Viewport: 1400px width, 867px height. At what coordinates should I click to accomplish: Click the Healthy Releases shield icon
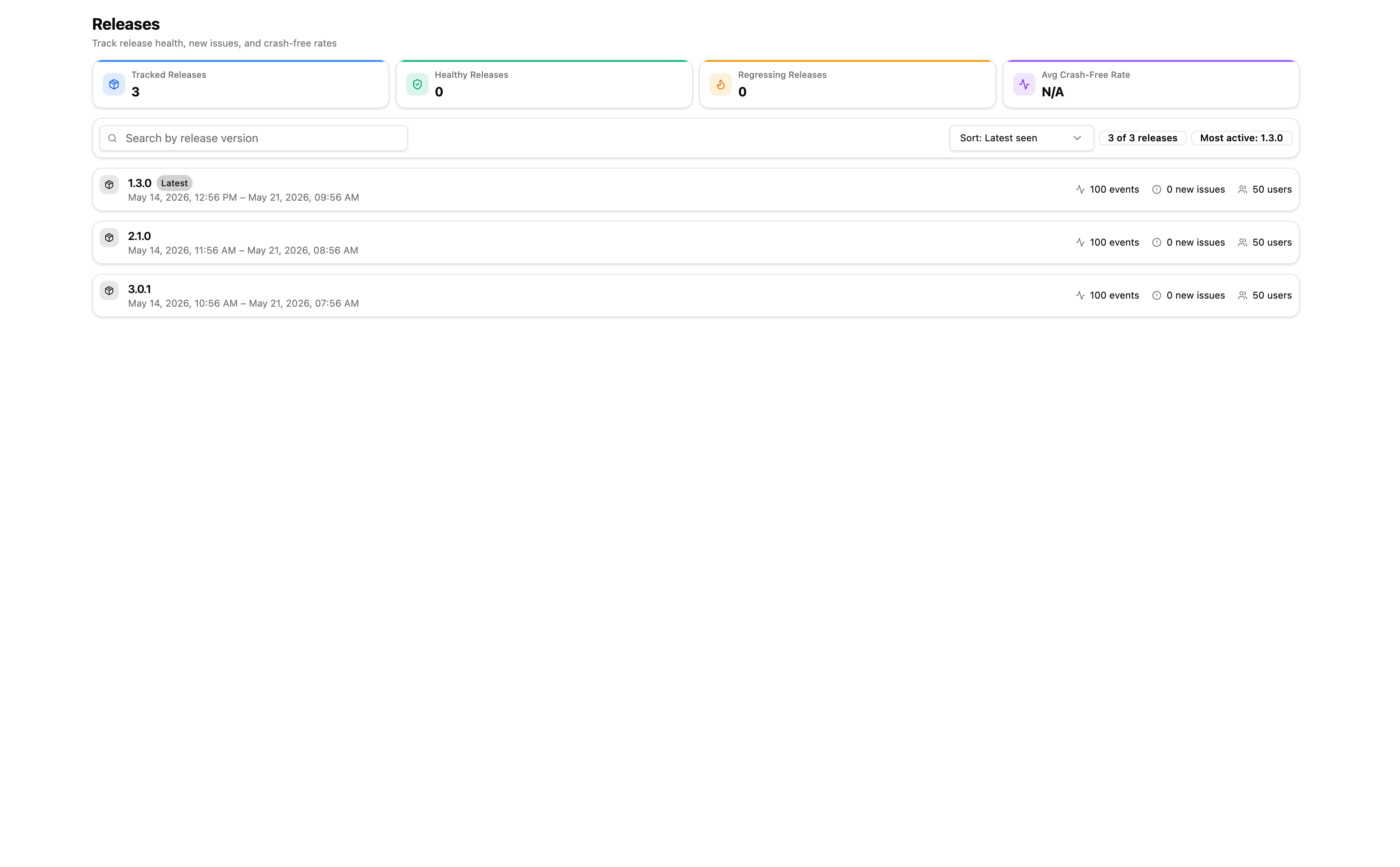pos(417,84)
